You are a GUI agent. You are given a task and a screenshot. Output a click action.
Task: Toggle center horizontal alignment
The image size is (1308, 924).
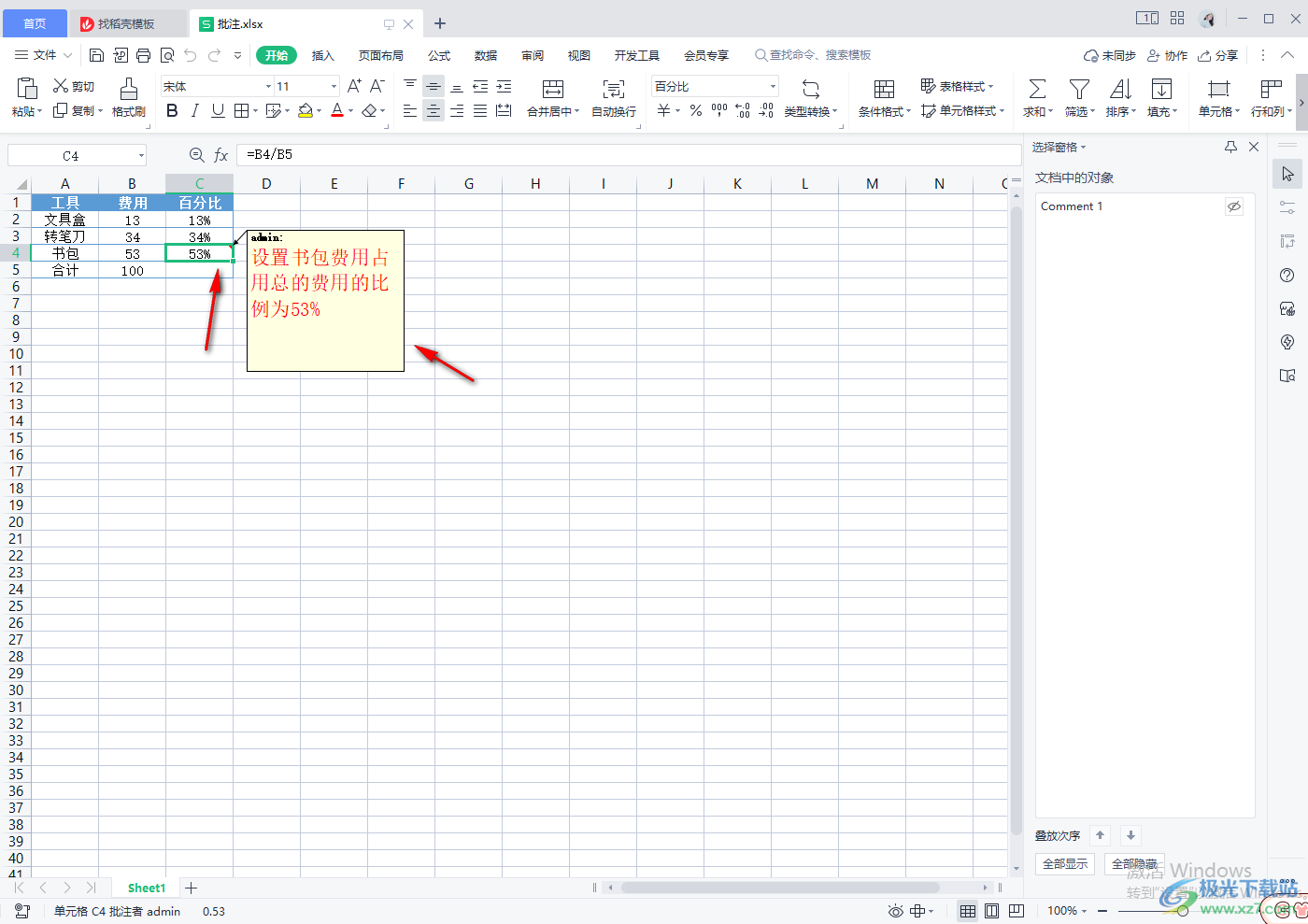[x=434, y=110]
